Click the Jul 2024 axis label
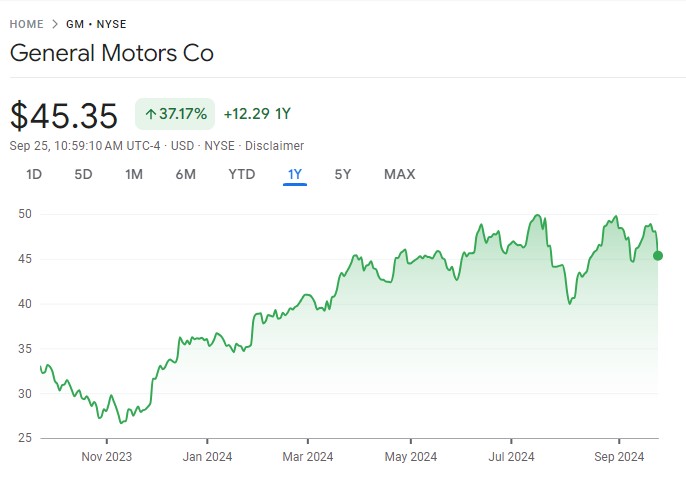This screenshot has width=686, height=482. (514, 457)
